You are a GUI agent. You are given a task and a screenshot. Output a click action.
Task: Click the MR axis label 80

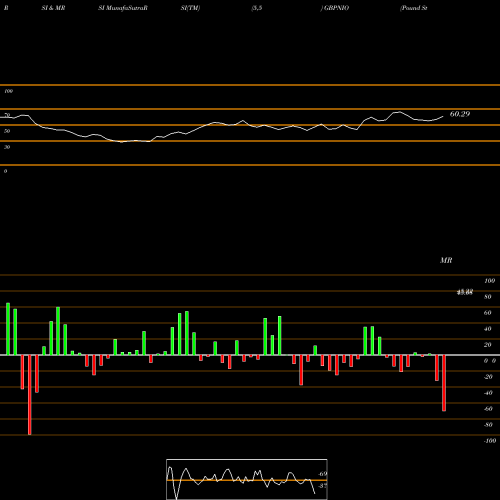(488, 297)
